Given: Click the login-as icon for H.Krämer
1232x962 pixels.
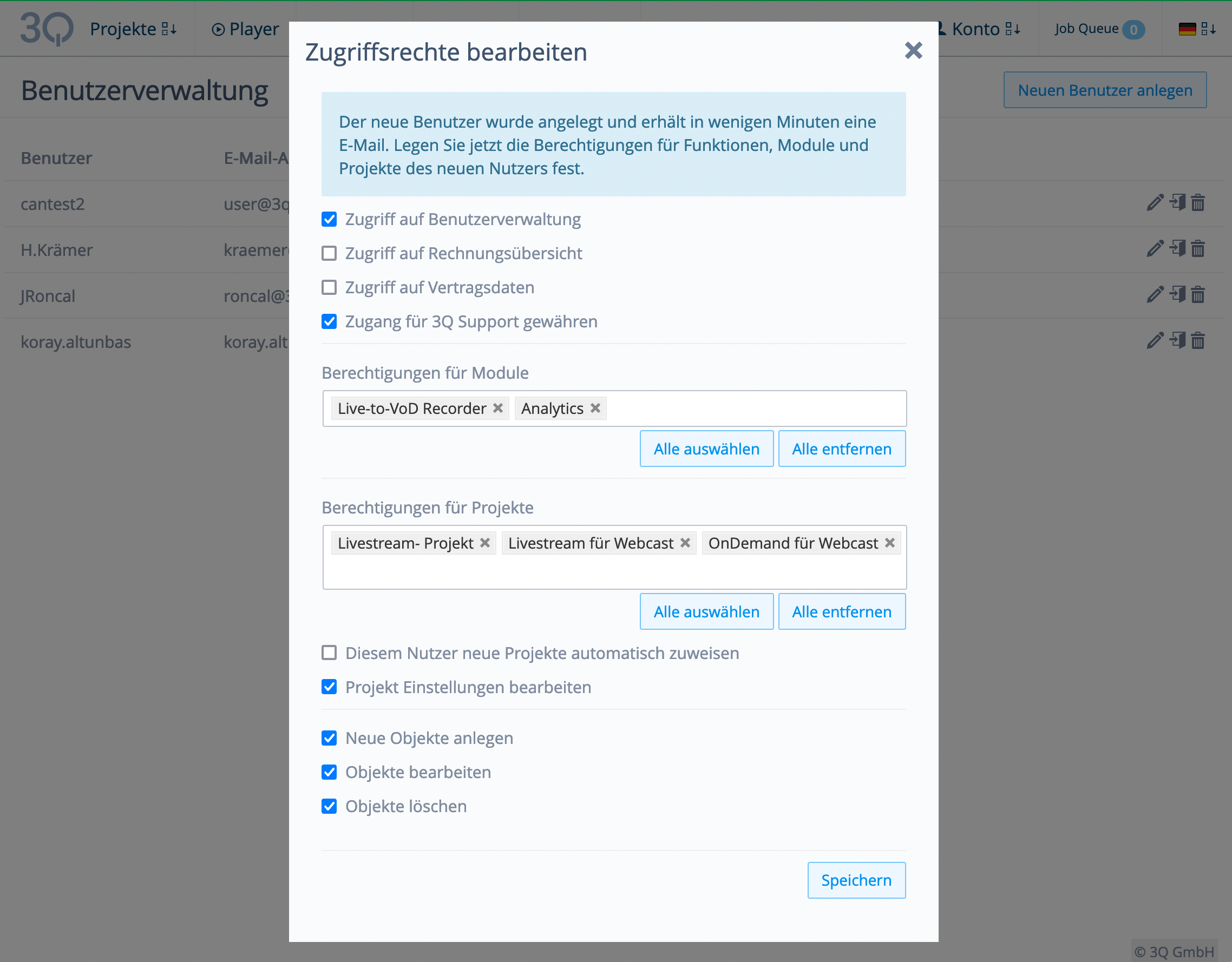Looking at the screenshot, I should (1177, 248).
